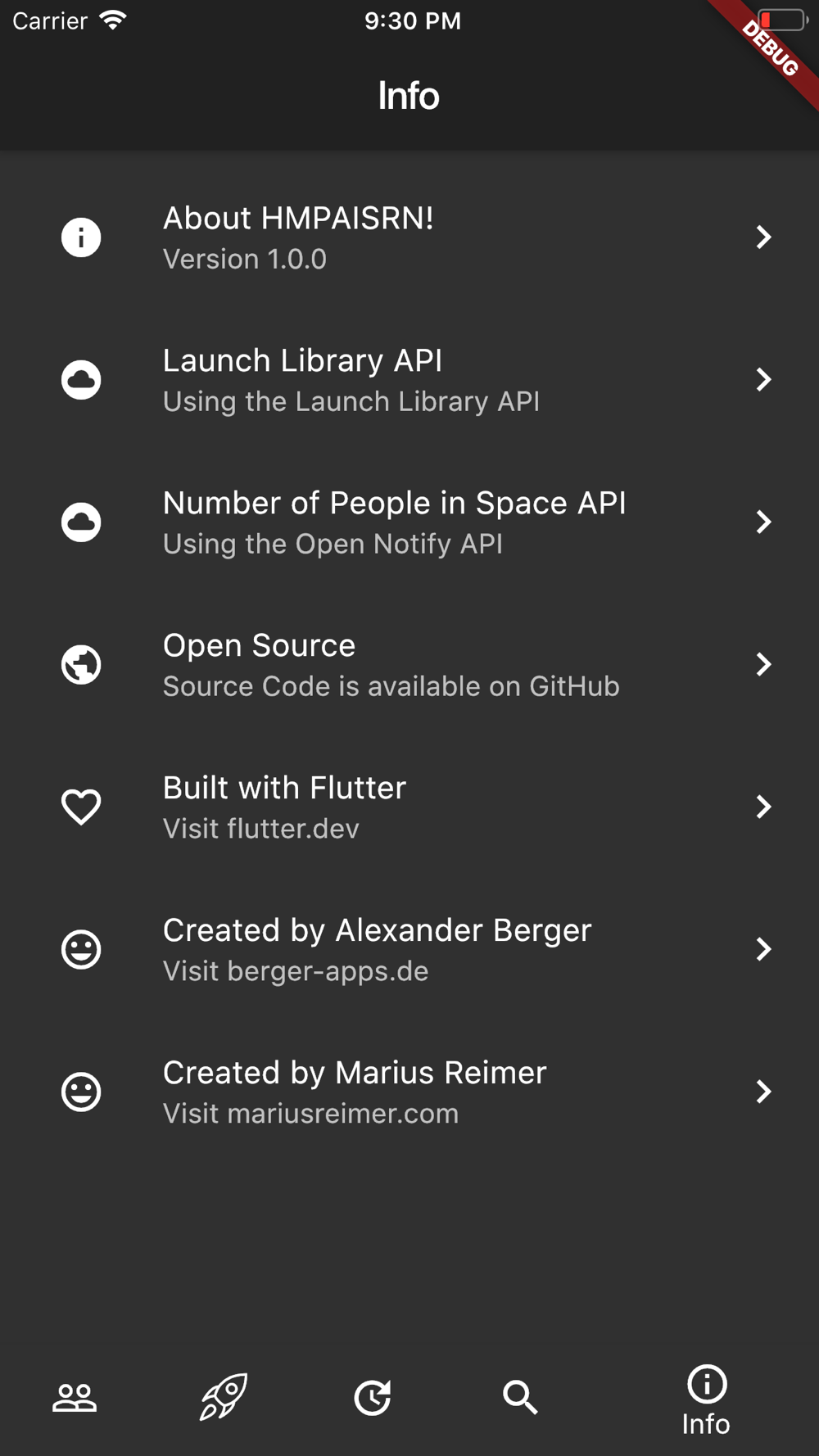
Task: Expand About HMPAISRN! using its chevron
Action: pyautogui.click(x=763, y=237)
